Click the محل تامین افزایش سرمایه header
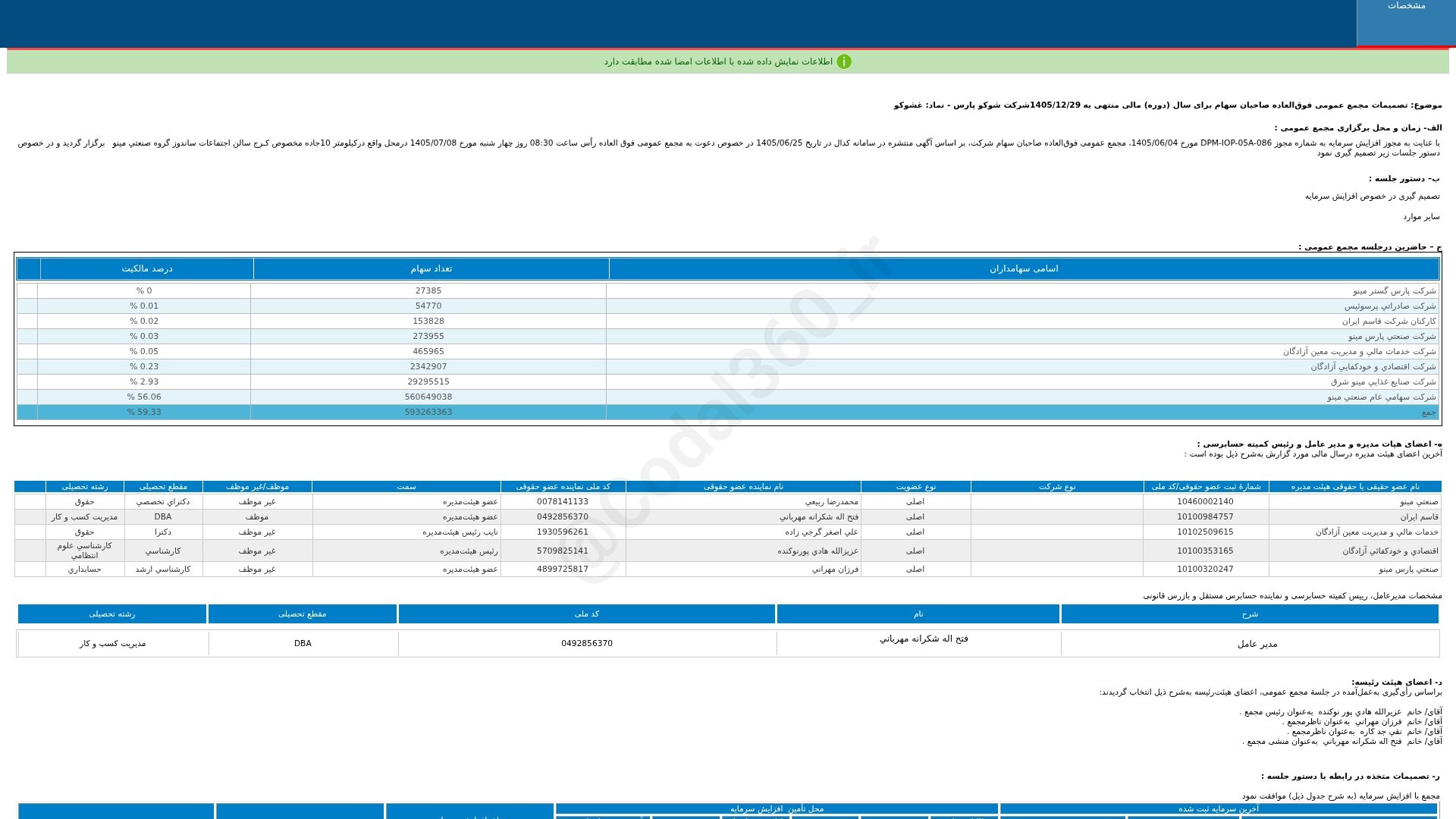 (x=777, y=808)
